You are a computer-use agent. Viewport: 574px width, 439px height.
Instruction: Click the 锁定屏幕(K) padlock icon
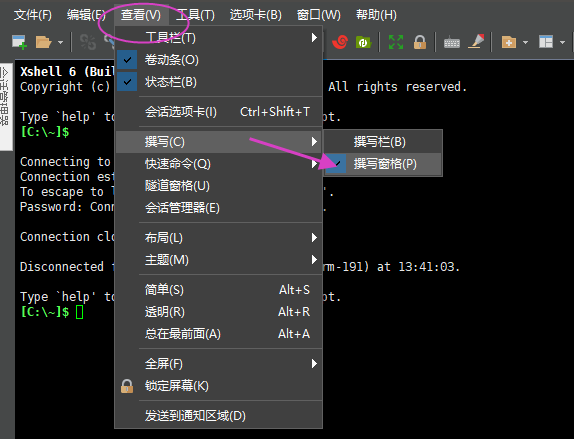pos(127,386)
